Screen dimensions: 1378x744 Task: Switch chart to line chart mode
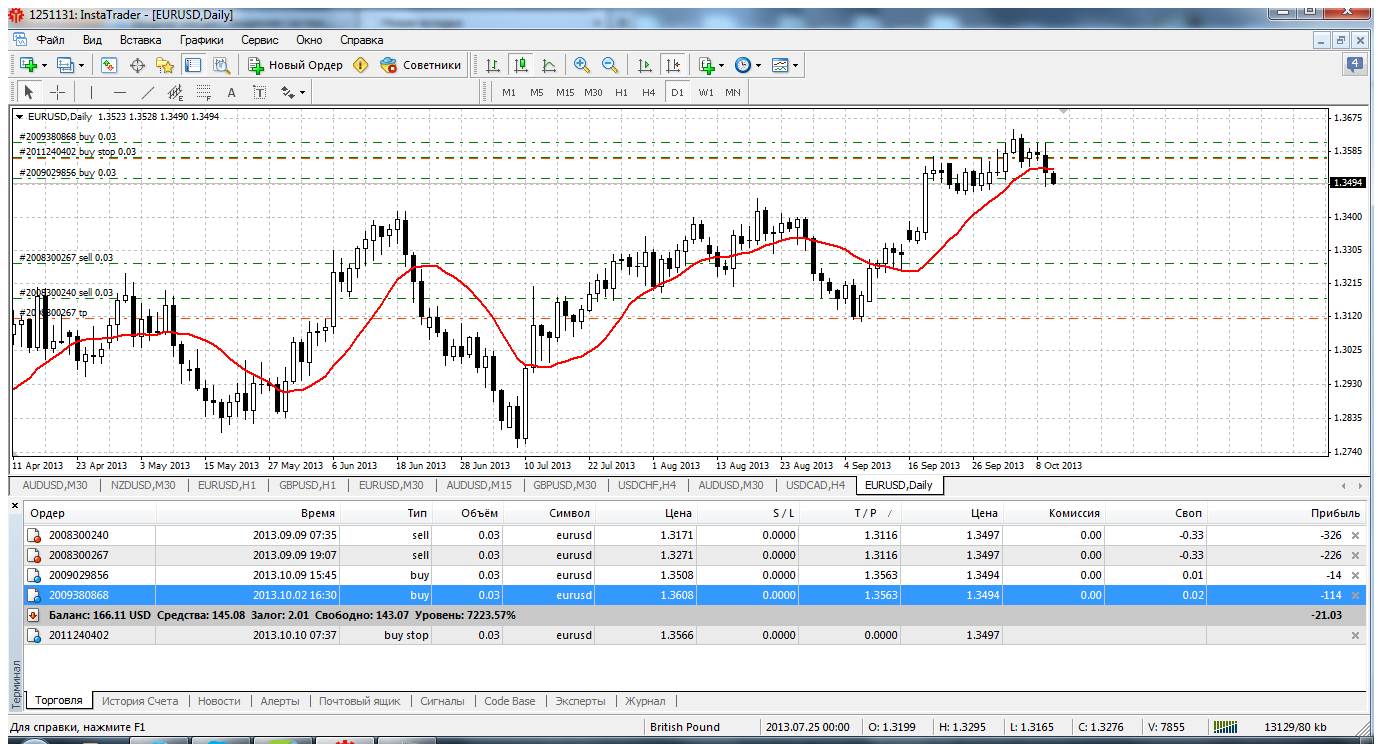549,65
